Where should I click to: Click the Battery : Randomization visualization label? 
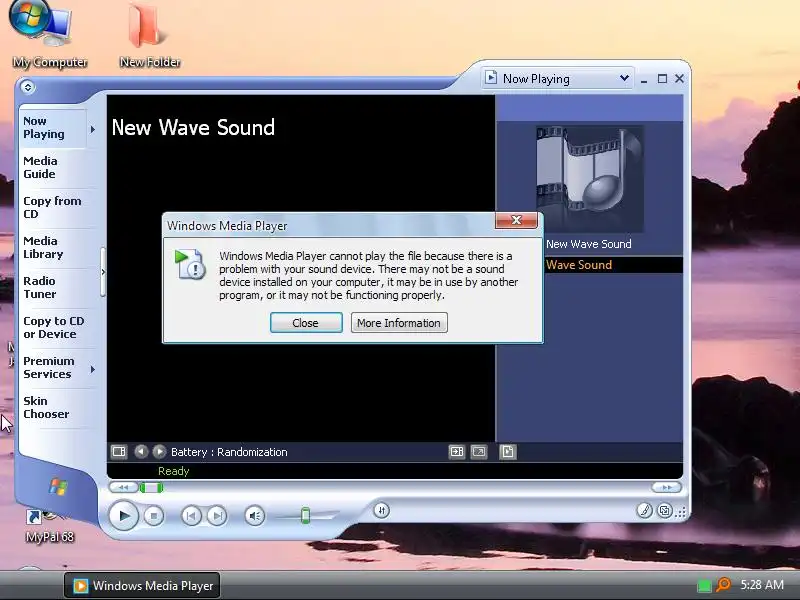229,452
